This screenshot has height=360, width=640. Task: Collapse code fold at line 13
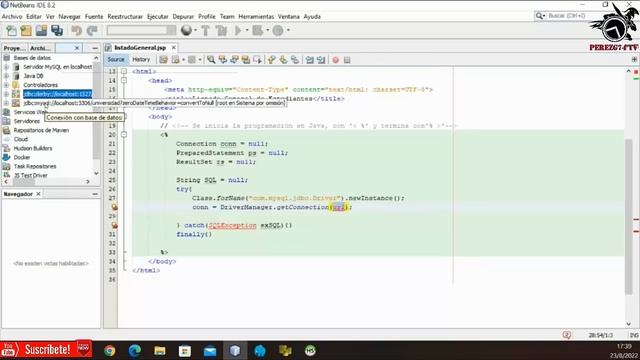124,71
